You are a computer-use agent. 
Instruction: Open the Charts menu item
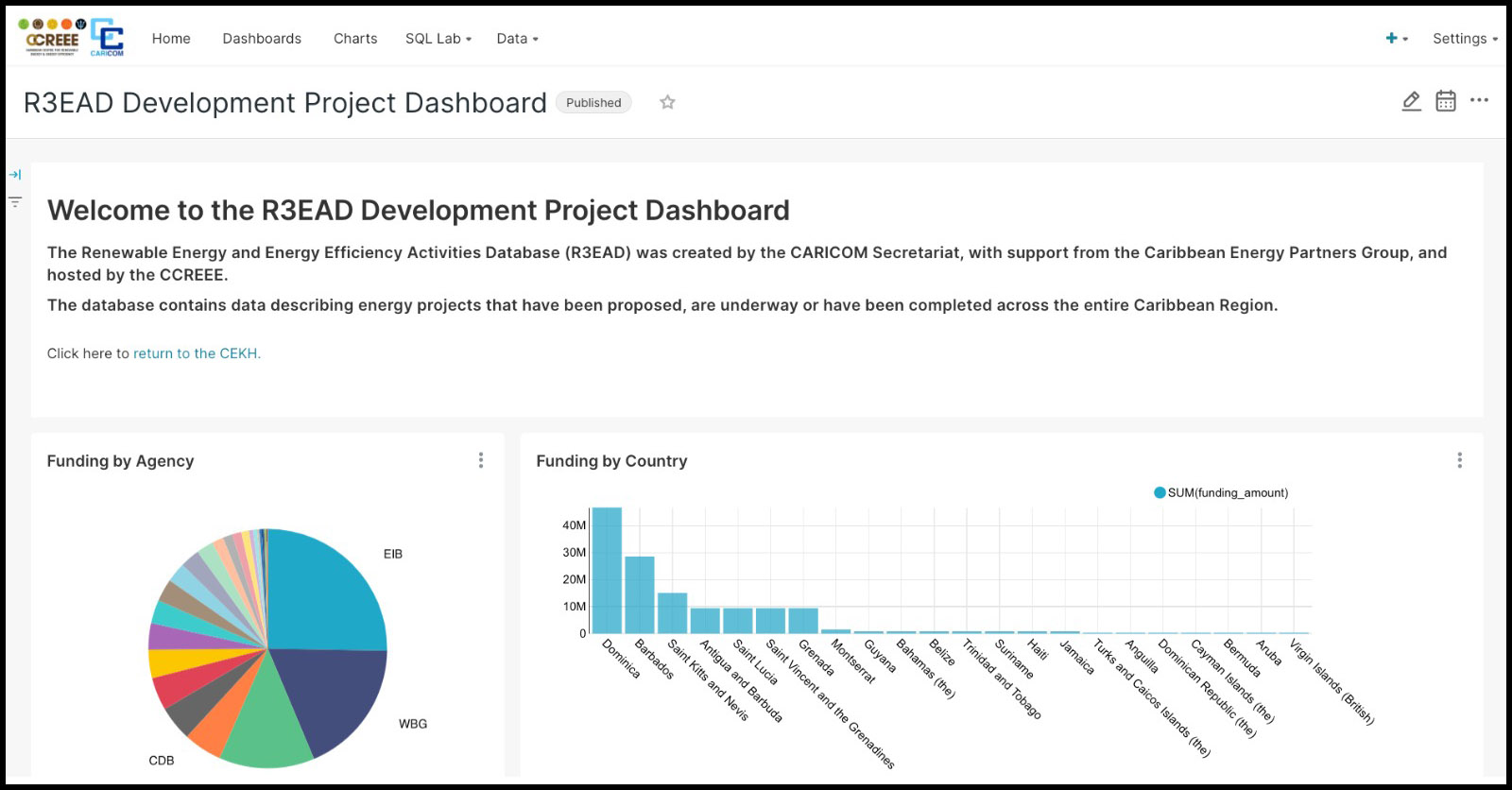tap(355, 39)
